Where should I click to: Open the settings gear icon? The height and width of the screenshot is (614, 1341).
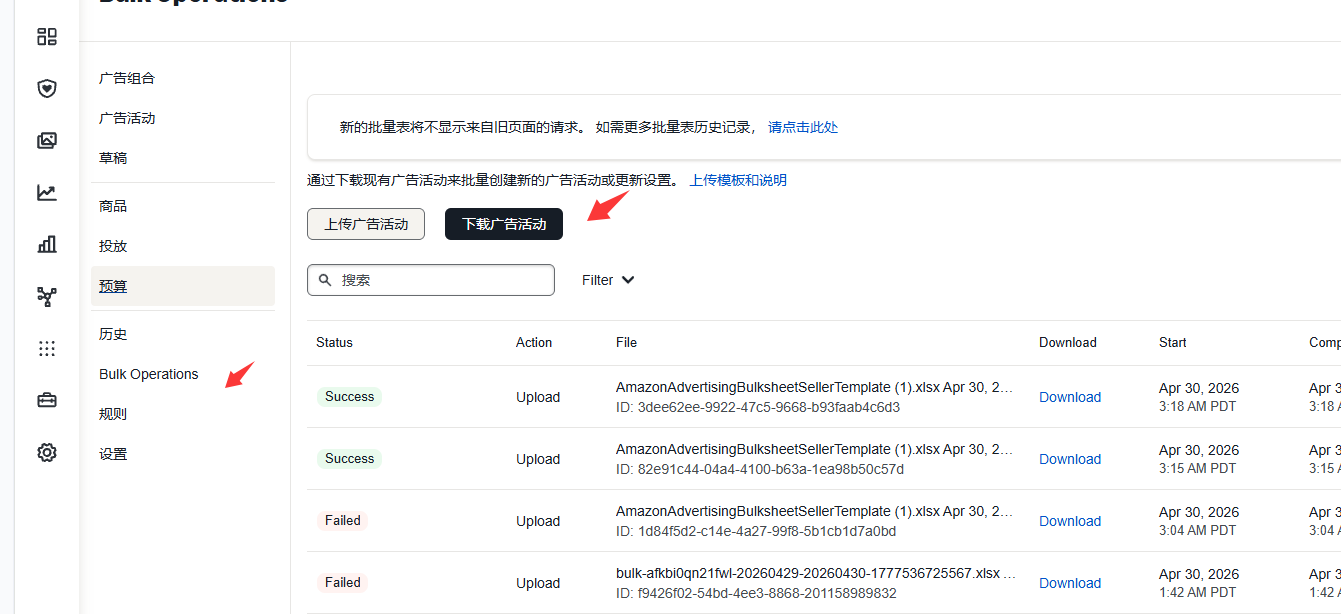point(47,453)
